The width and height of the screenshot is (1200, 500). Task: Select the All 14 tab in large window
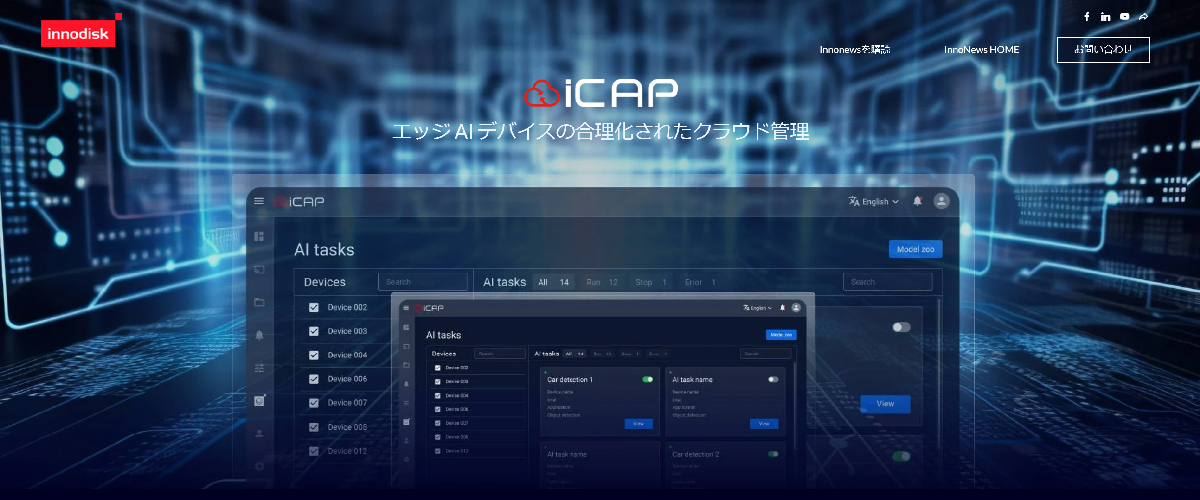[554, 282]
